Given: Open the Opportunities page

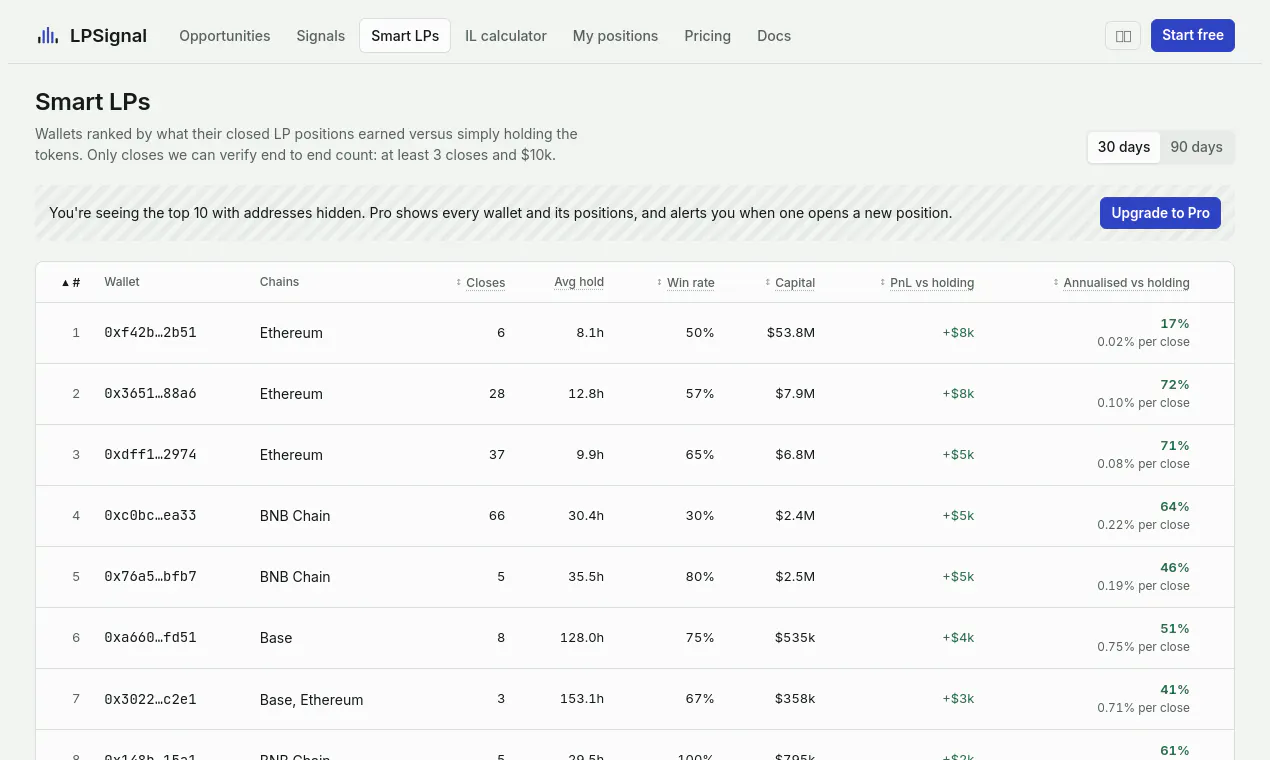Looking at the screenshot, I should (x=225, y=36).
